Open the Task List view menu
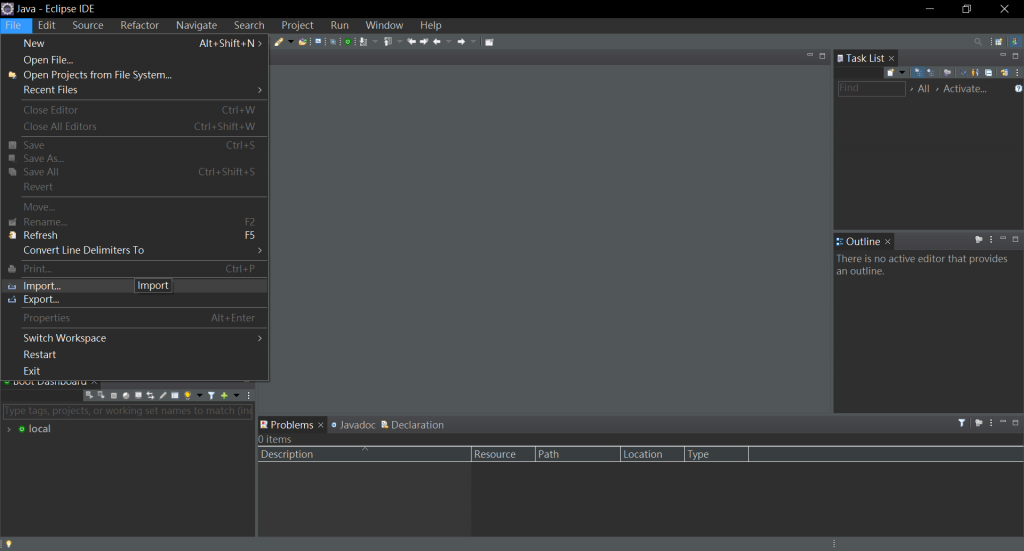1024x551 pixels. pos(1017,72)
